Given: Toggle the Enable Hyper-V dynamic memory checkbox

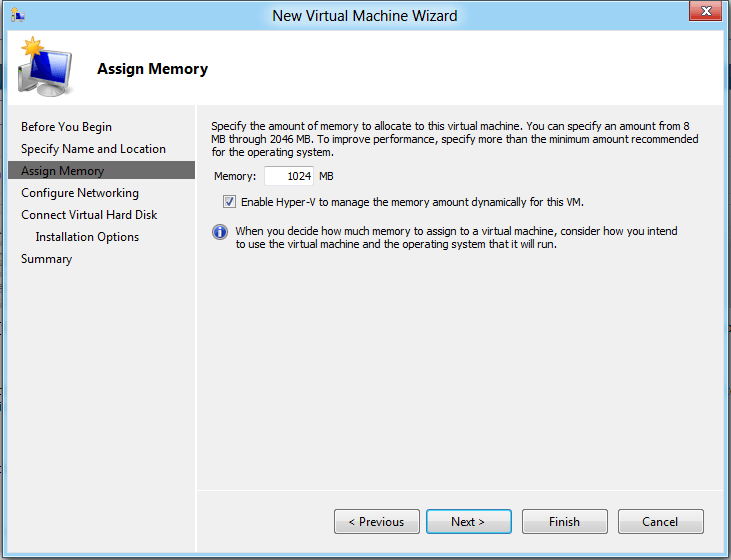Looking at the screenshot, I should click(x=230, y=202).
